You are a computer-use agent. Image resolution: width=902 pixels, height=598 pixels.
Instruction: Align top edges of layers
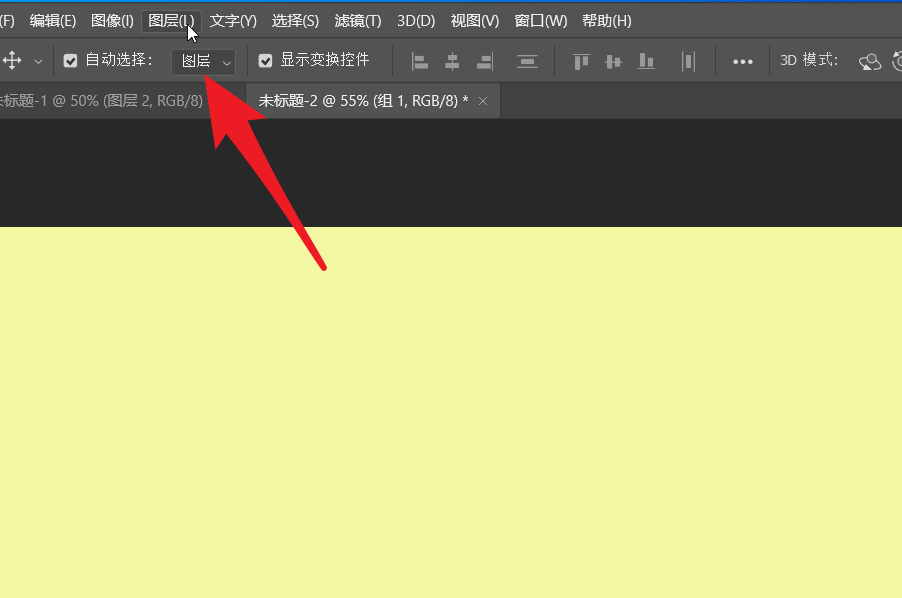pos(581,61)
